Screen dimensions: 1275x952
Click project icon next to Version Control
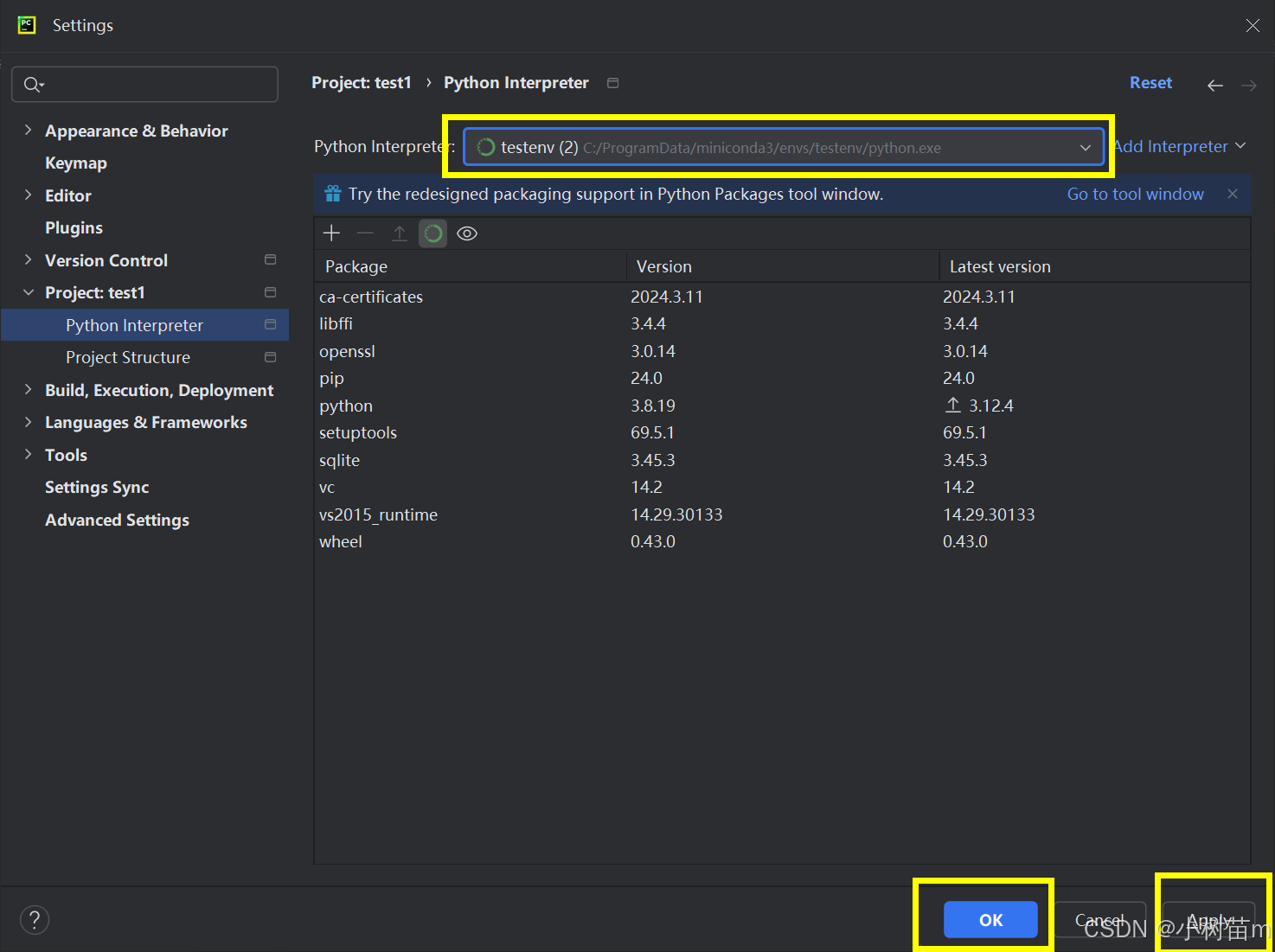pyautogui.click(x=270, y=259)
